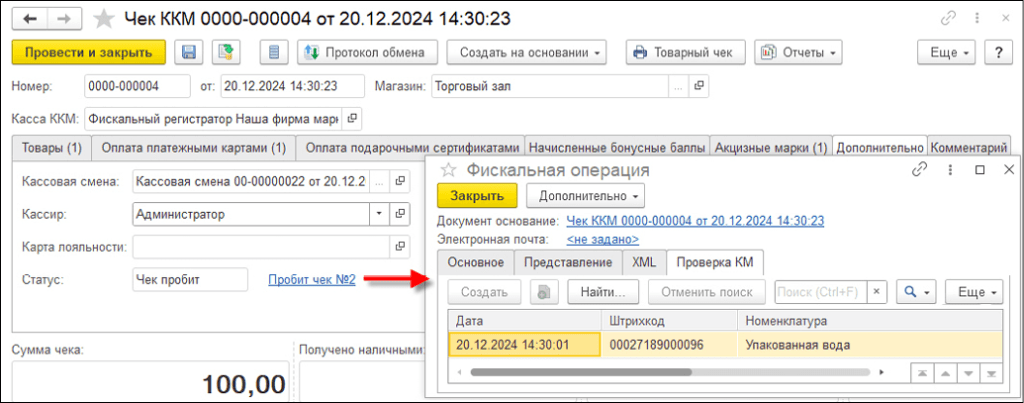Clear the search field with the x icon
1024x403 pixels.
click(x=877, y=292)
